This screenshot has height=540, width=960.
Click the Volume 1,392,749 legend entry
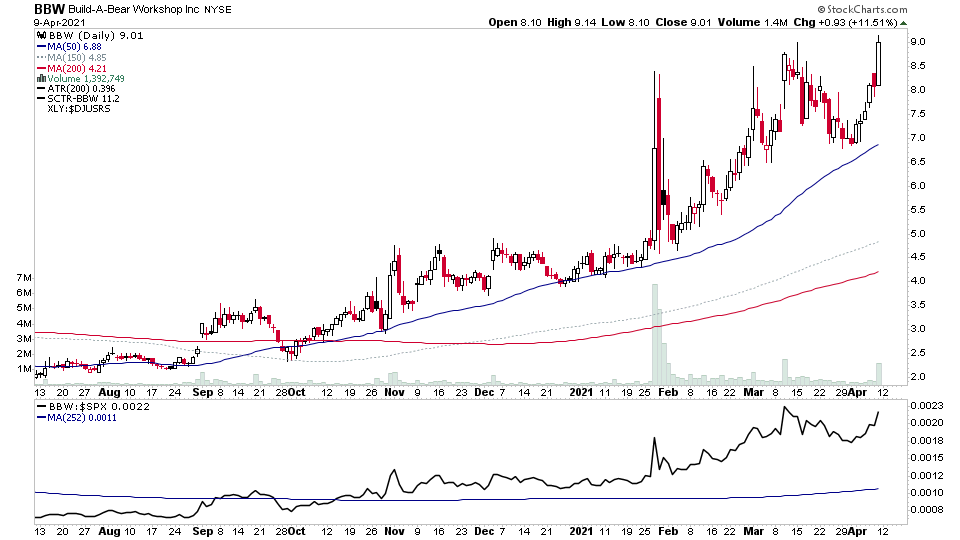point(86,78)
